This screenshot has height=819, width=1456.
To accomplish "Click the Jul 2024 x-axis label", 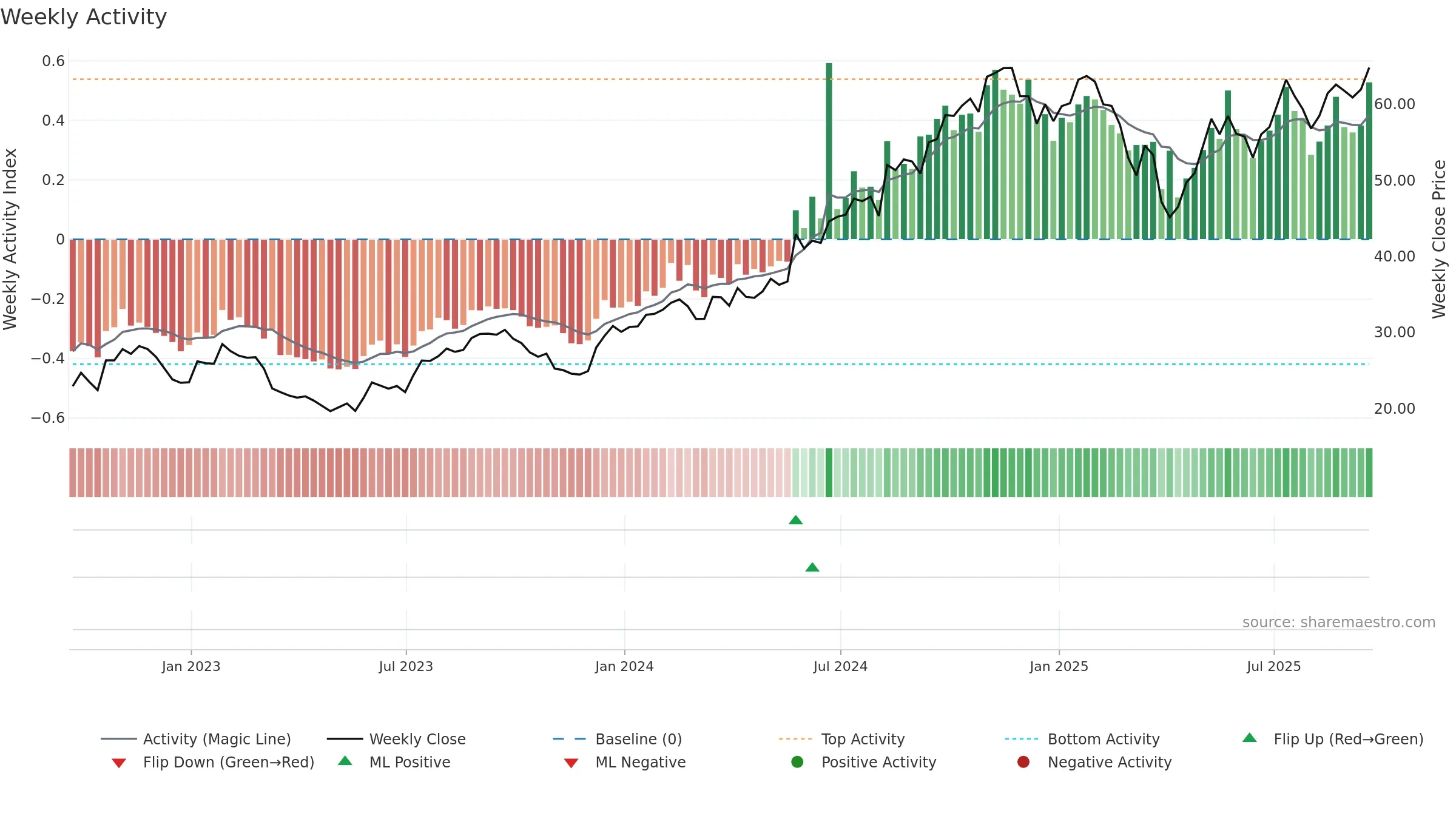I will tap(840, 666).
